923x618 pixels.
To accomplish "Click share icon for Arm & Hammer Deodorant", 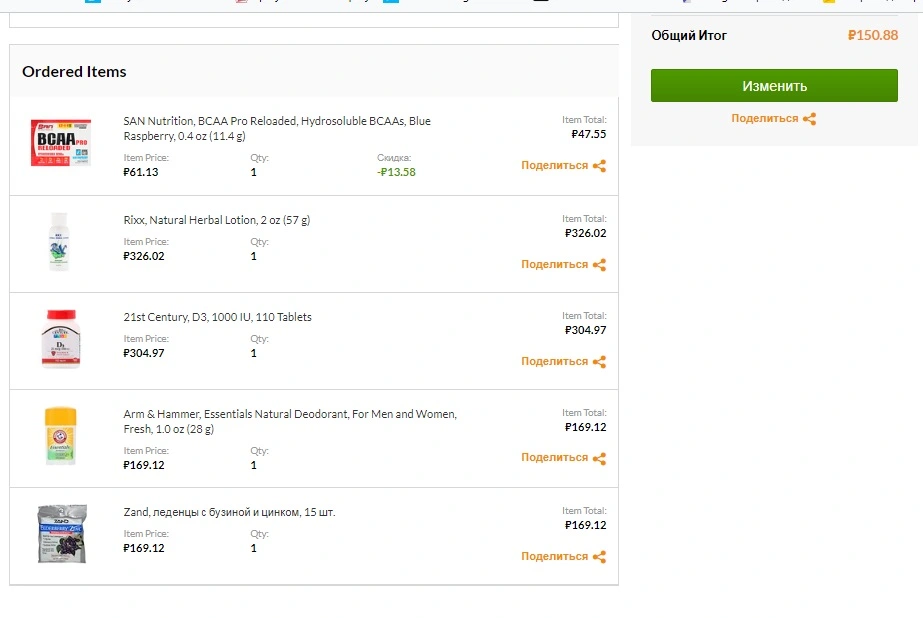I will (x=599, y=458).
